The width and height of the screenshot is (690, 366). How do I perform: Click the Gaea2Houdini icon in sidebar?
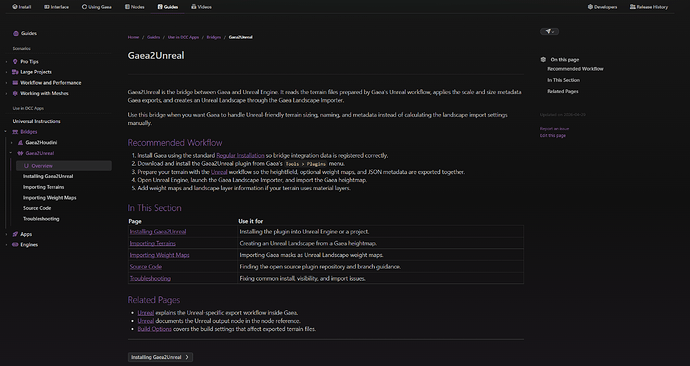coord(20,143)
